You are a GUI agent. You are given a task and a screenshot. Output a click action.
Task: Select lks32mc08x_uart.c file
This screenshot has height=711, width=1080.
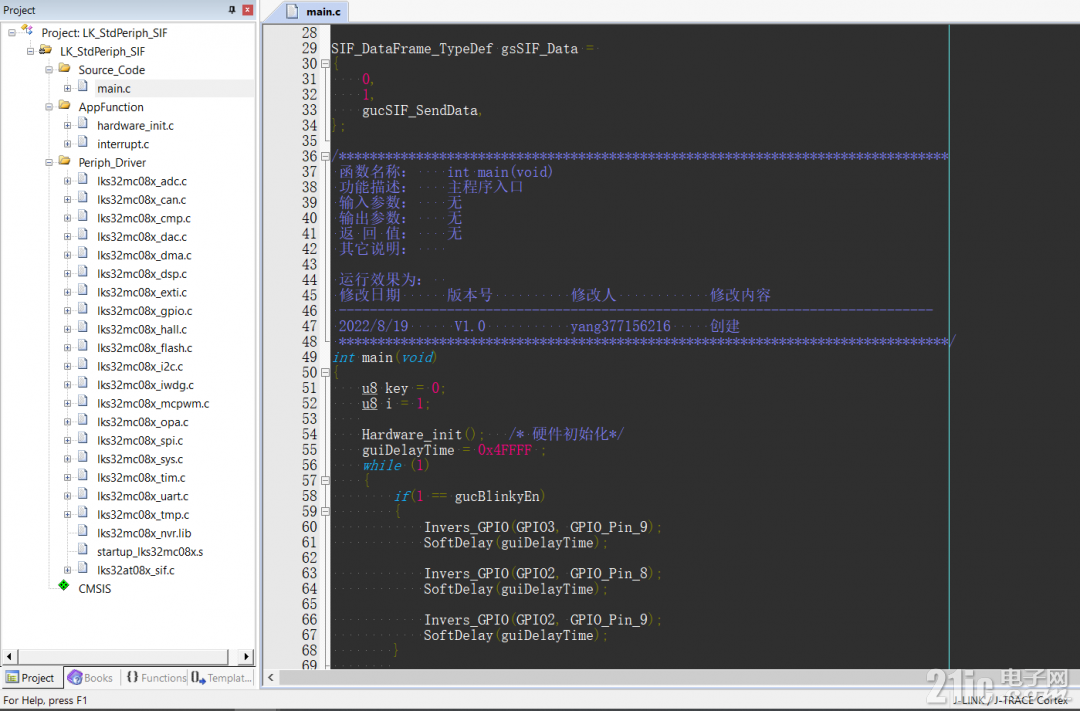click(143, 496)
